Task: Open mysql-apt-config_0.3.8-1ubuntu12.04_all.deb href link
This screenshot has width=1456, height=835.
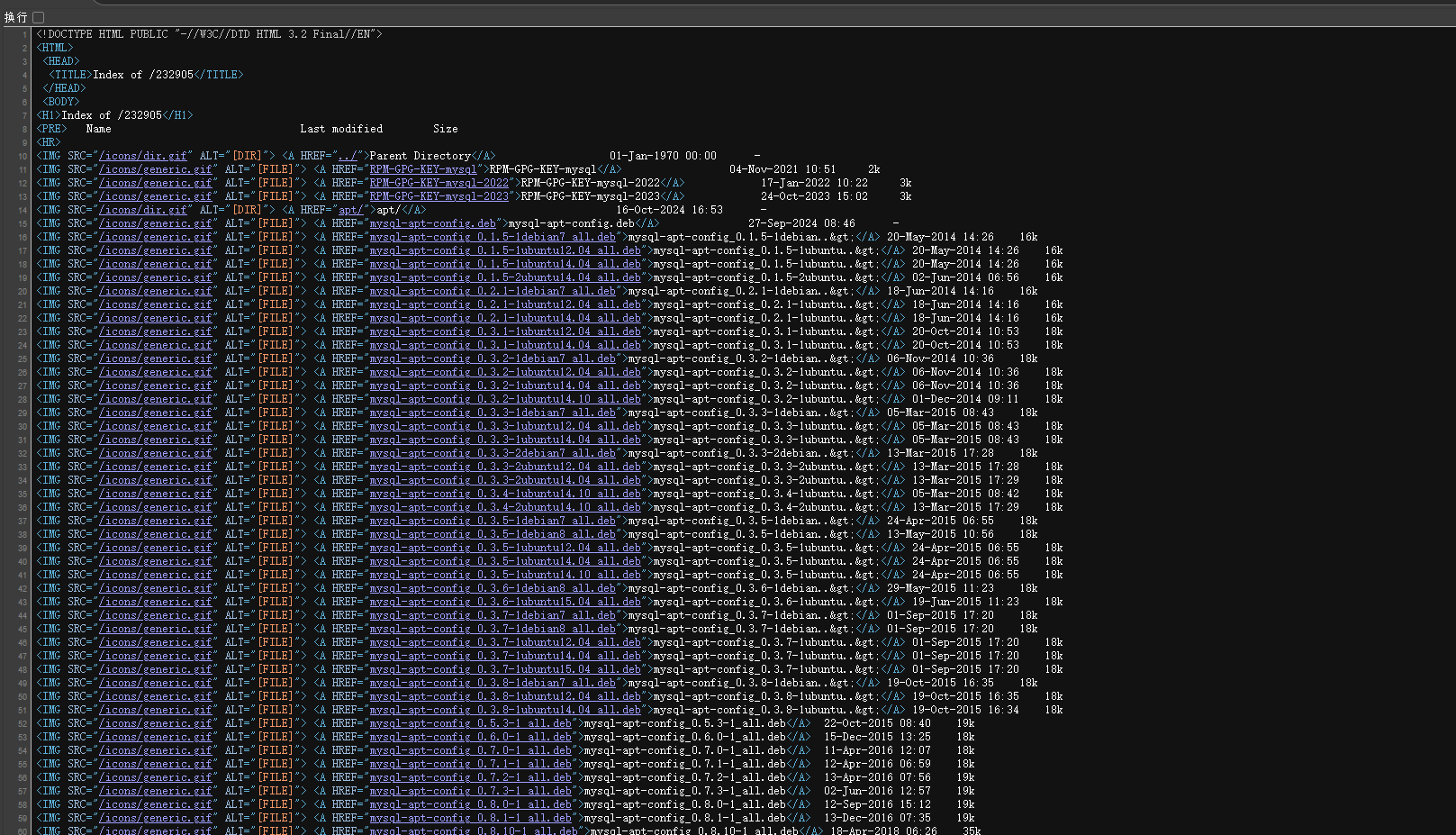Action: 505,696
